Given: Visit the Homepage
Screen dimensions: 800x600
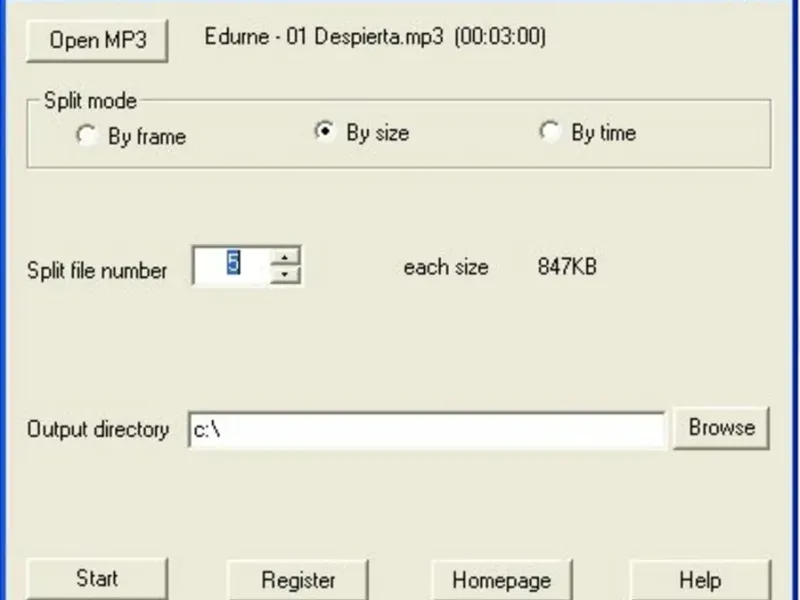Looking at the screenshot, I should (502, 580).
